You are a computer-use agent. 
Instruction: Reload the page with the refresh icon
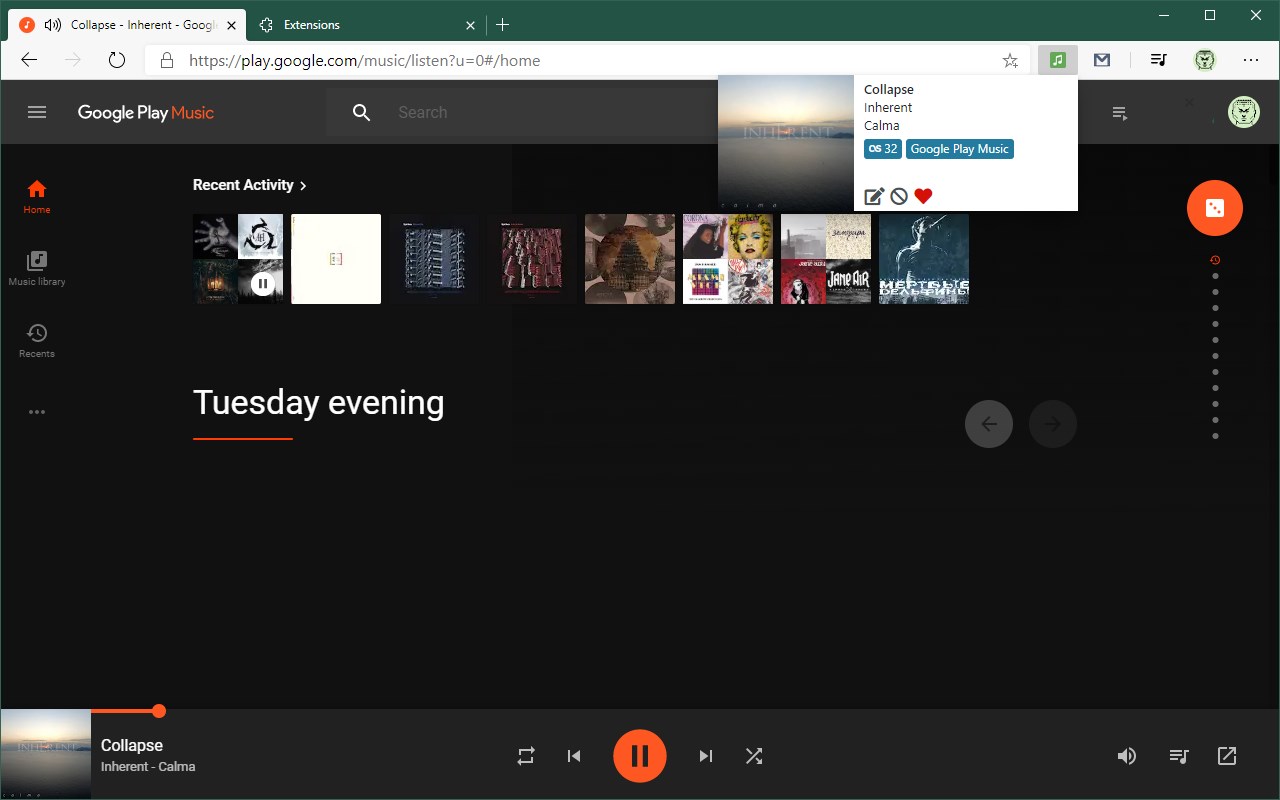117,60
